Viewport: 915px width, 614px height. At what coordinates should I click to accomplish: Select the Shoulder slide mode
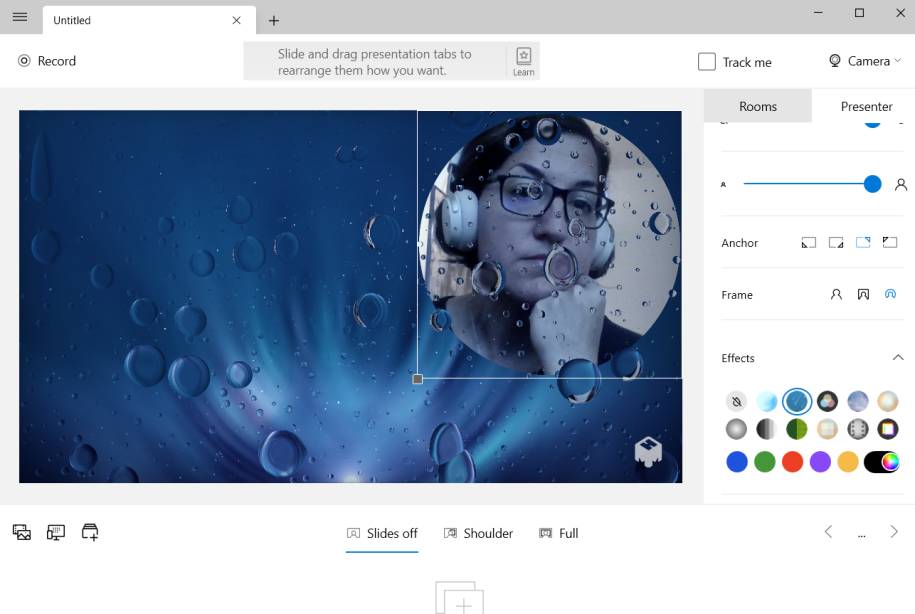click(478, 533)
